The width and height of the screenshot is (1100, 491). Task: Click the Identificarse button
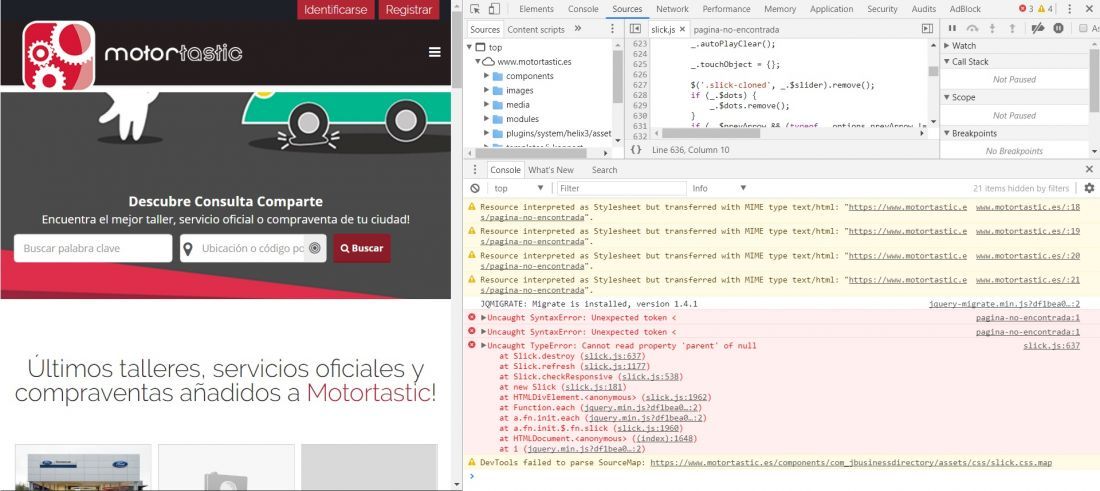(335, 10)
